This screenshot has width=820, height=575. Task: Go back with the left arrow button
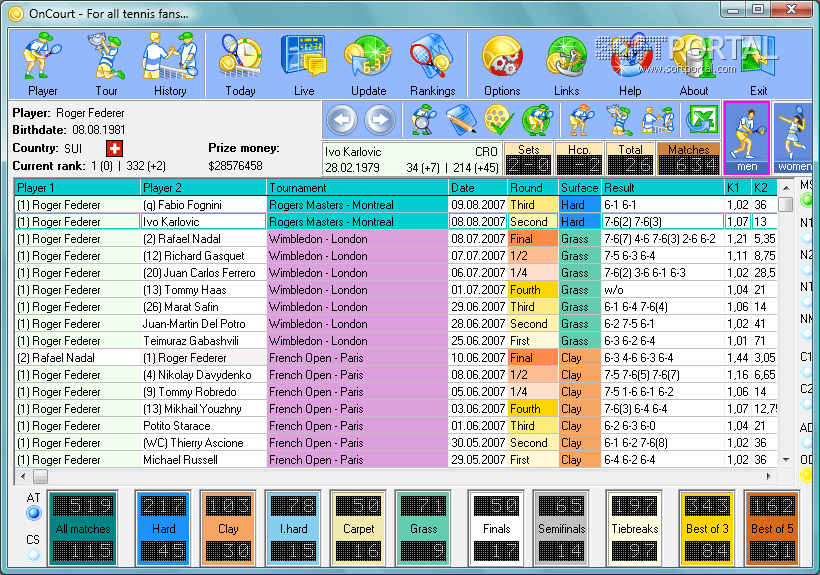coord(341,120)
